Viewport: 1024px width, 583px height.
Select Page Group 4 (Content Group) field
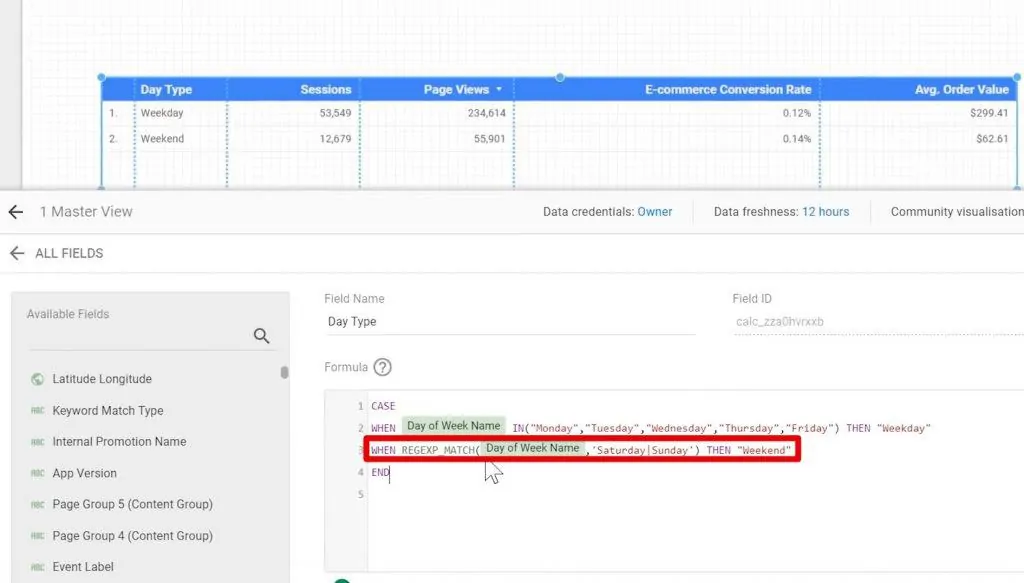tap(132, 536)
